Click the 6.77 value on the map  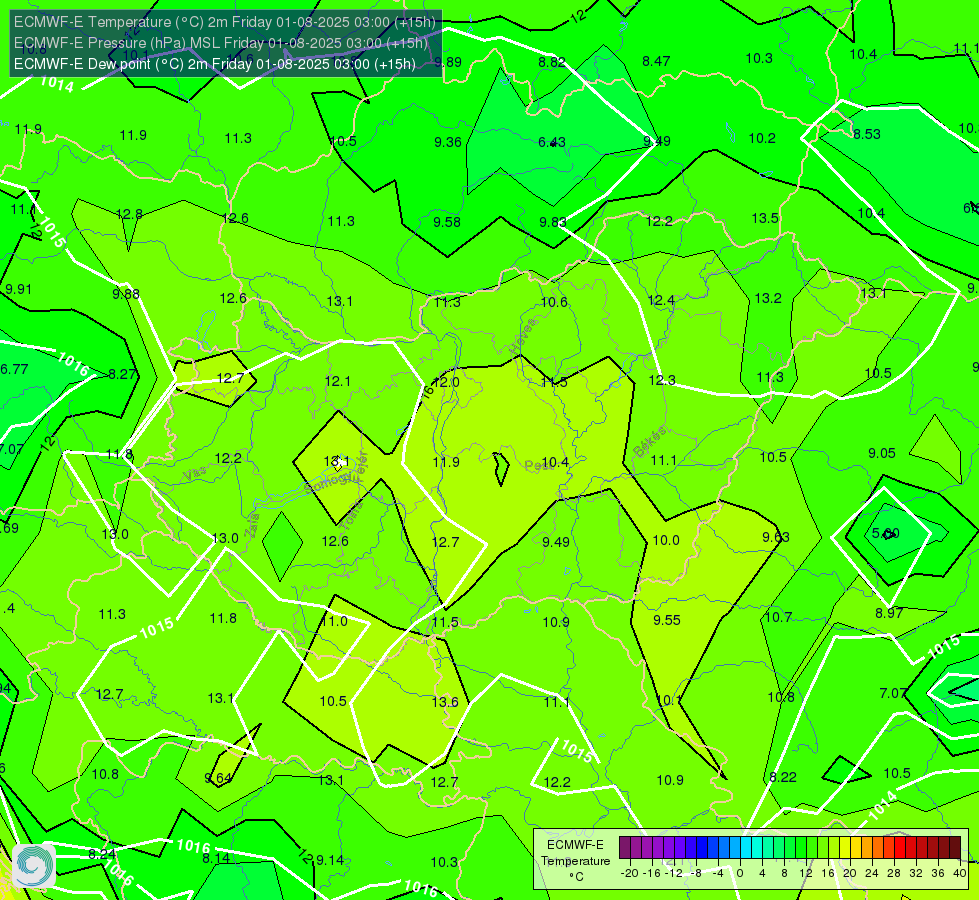pos(14,370)
